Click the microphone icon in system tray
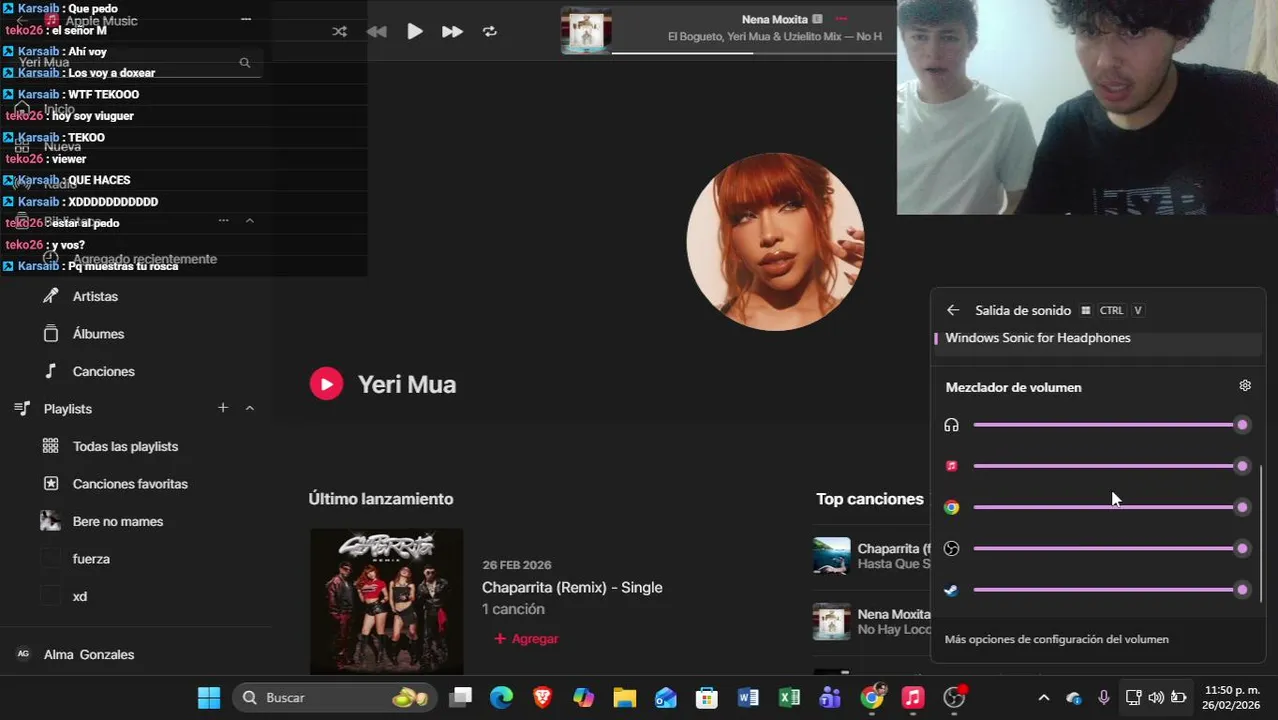This screenshot has height=720, width=1278. click(1104, 698)
